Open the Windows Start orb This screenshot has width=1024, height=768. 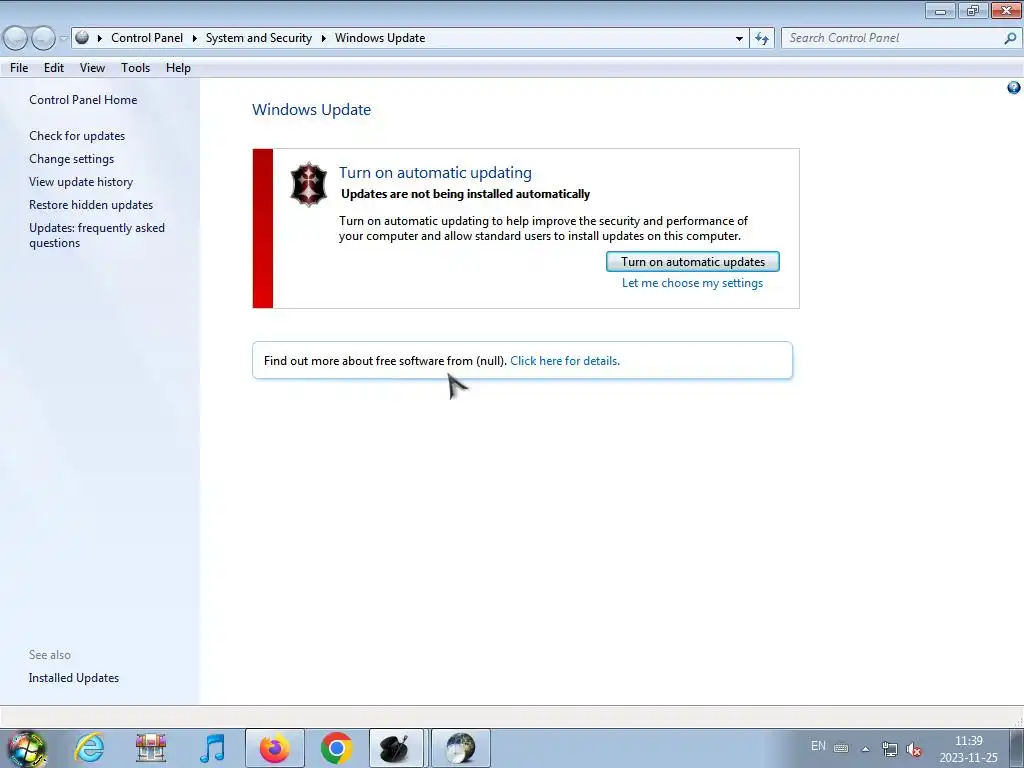pos(26,748)
